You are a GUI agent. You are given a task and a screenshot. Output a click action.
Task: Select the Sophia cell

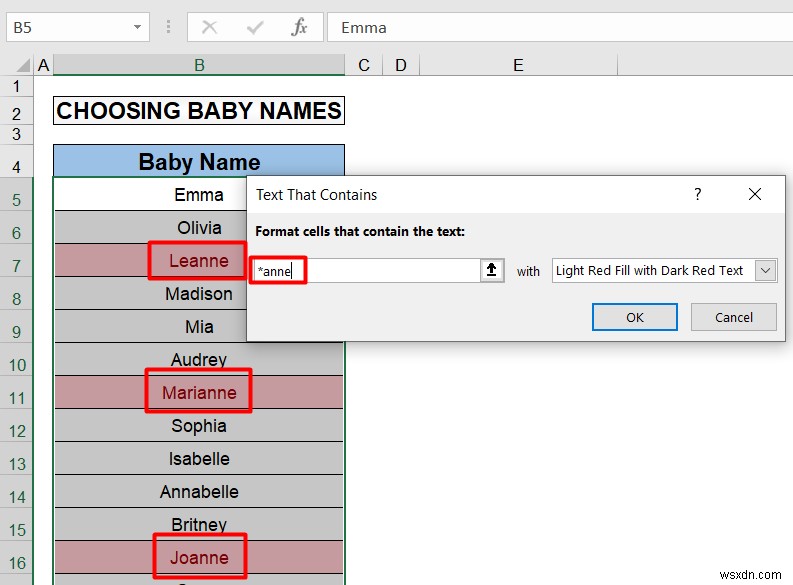[x=199, y=426]
